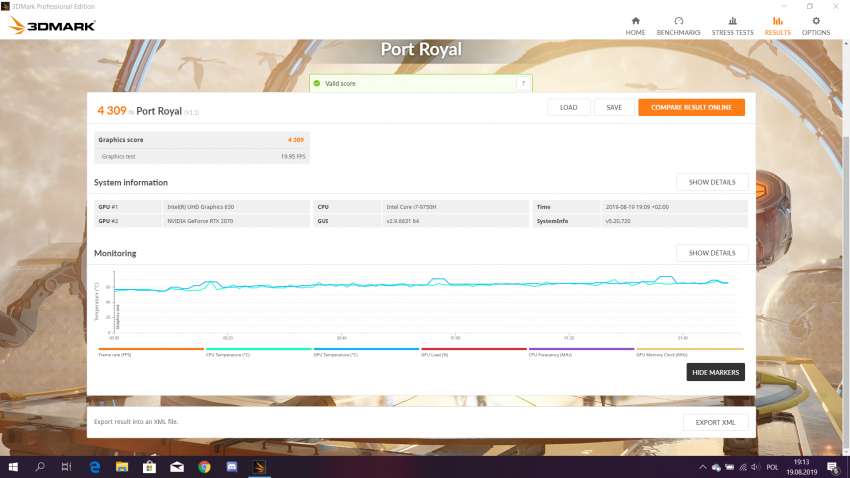
Task: Expand System information with Show Details
Action: pos(711,182)
